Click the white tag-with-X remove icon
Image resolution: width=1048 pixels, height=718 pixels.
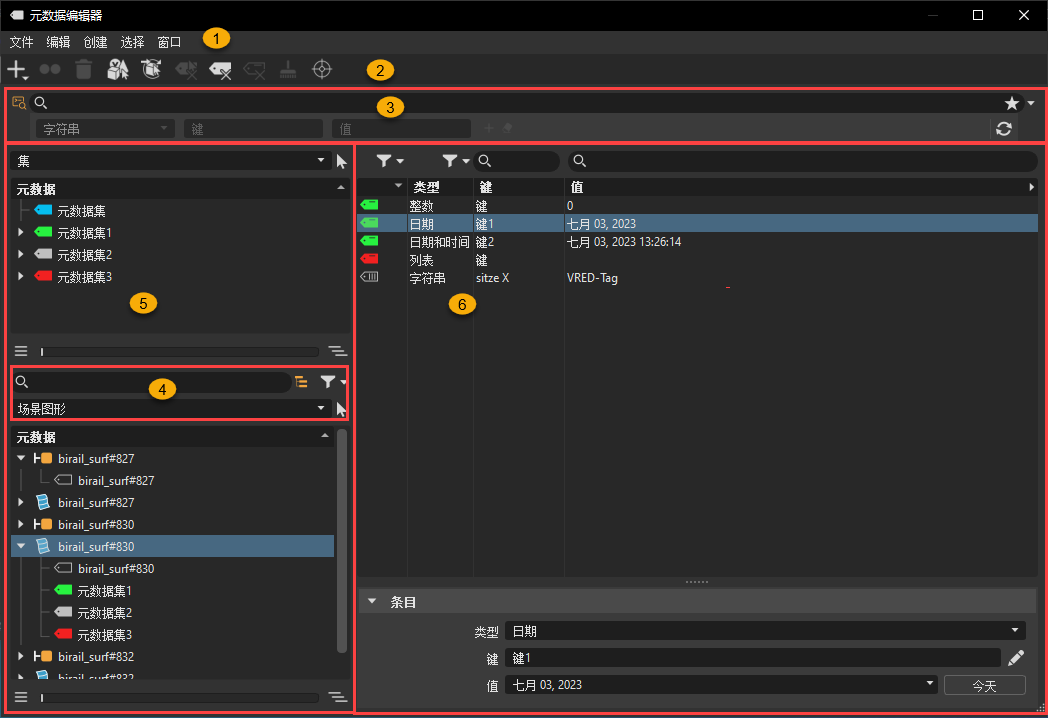click(x=220, y=70)
